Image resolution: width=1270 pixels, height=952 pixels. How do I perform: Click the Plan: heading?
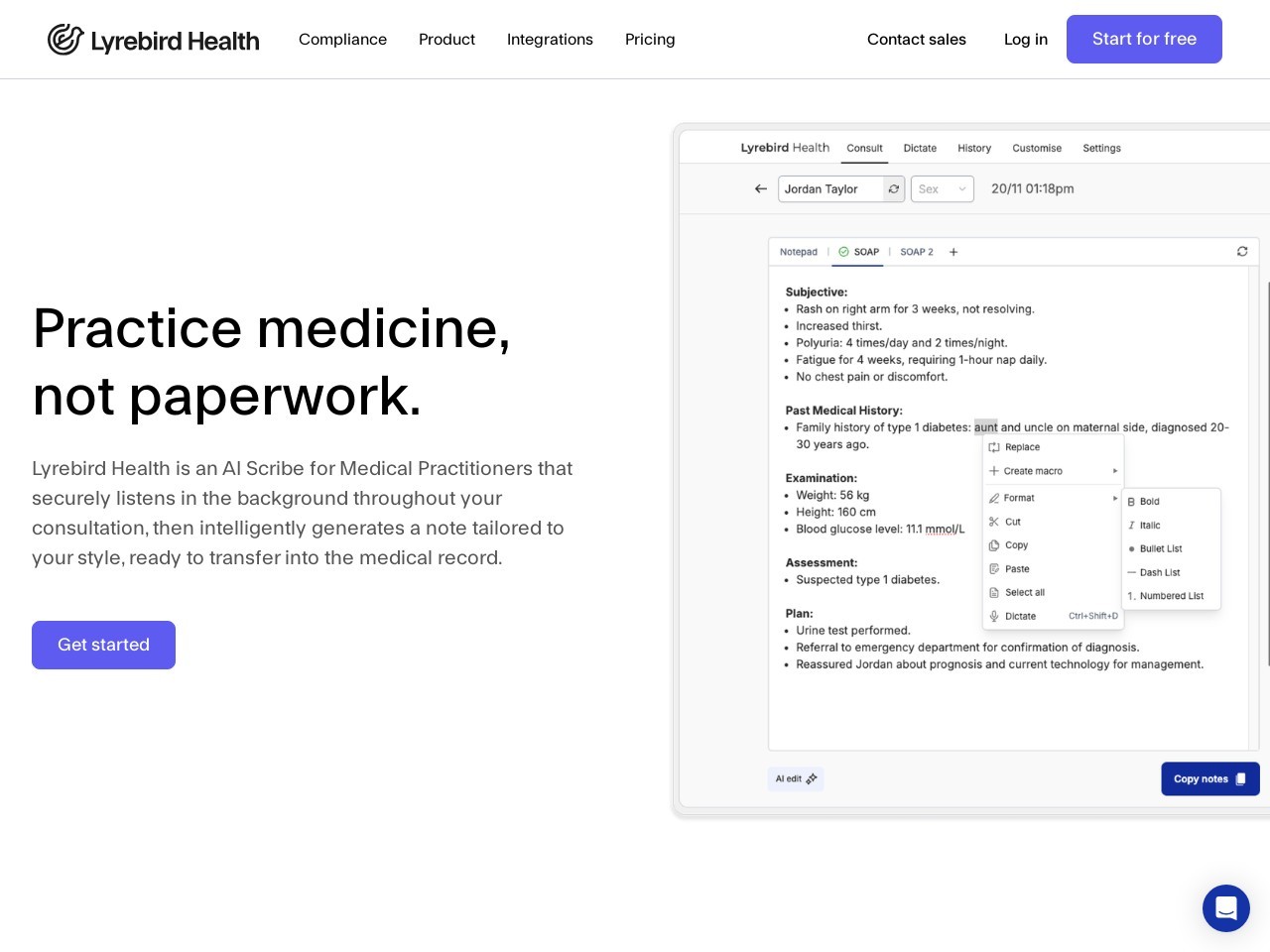pyautogui.click(x=799, y=614)
